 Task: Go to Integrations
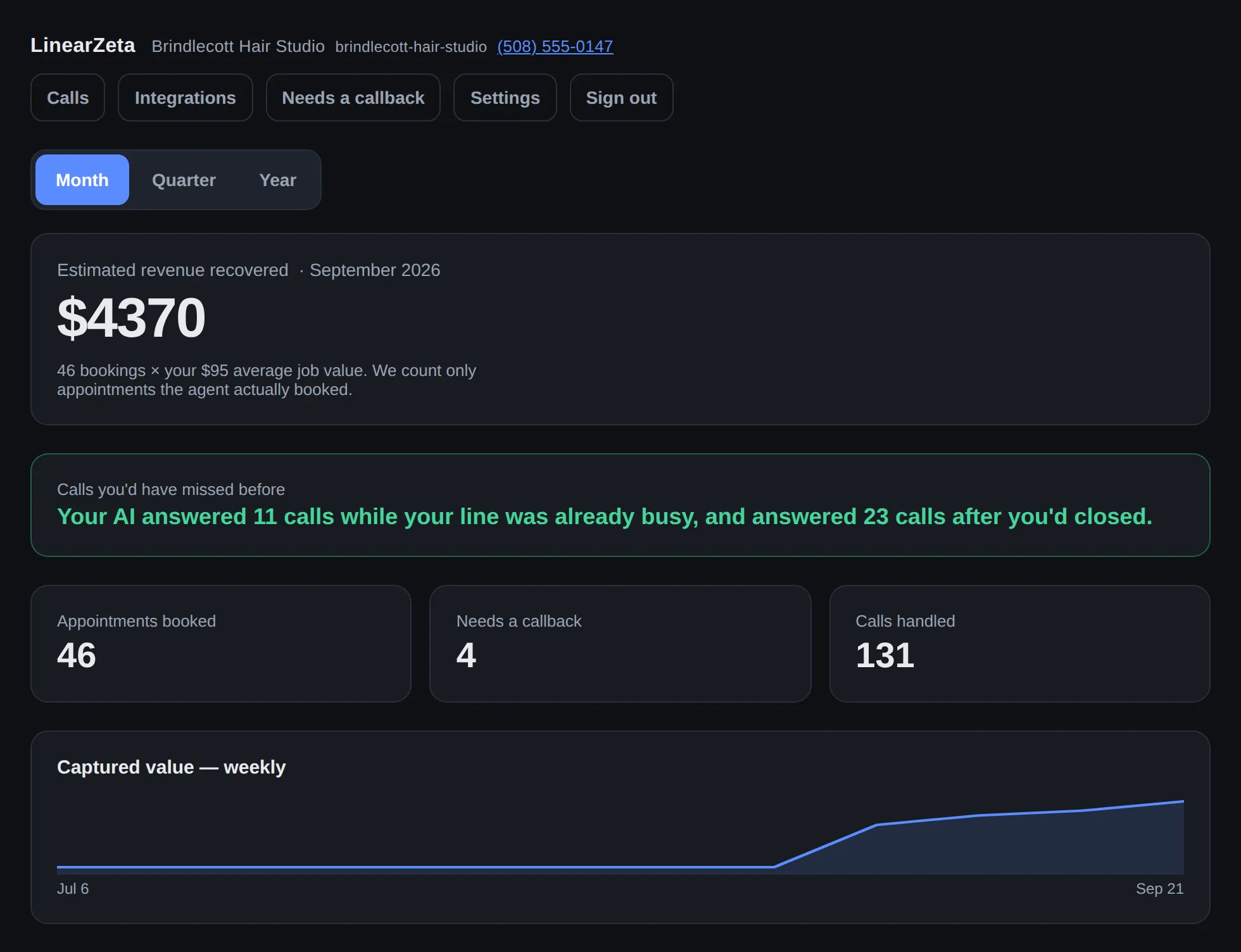coord(186,97)
